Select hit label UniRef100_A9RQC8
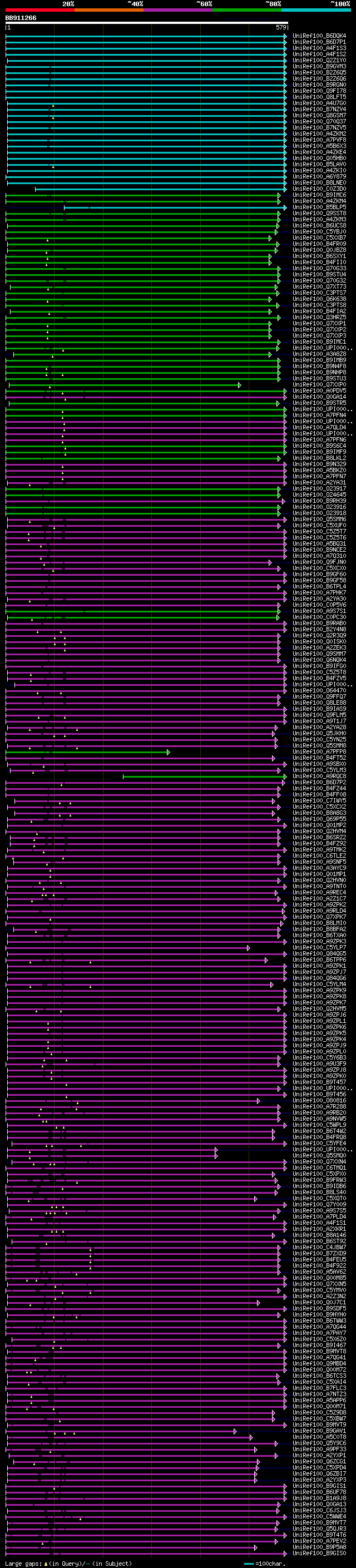This screenshot has height=1568, width=356. pyautogui.click(x=319, y=776)
